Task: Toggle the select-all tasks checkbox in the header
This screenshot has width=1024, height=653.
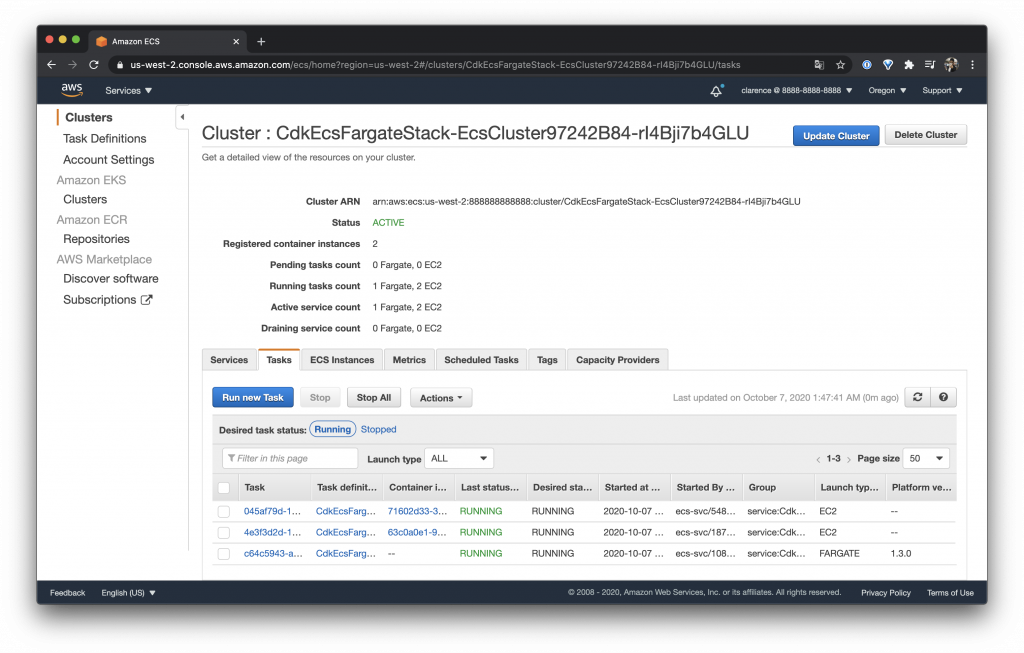Action: [224, 488]
